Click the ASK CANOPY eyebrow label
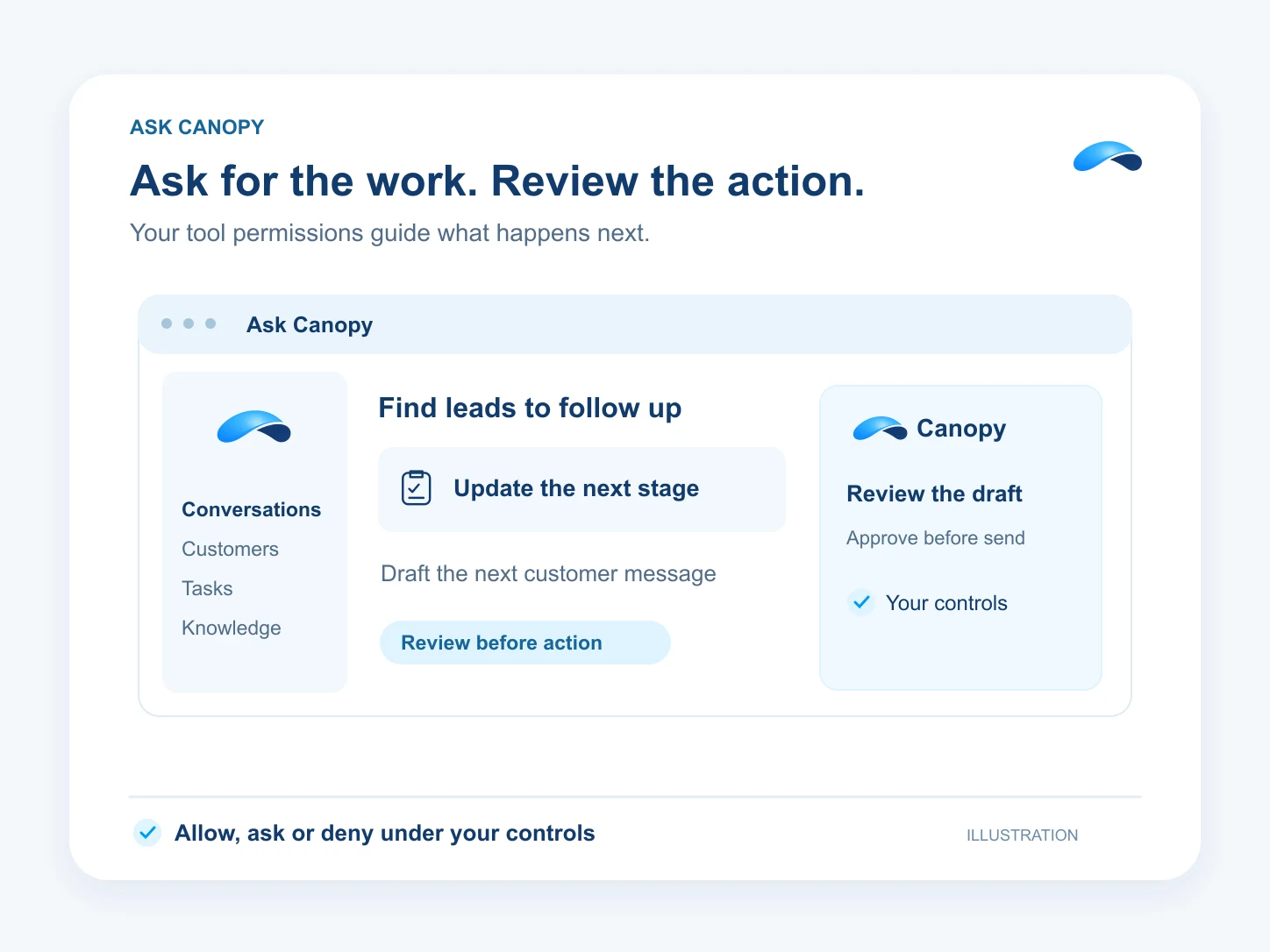 pos(197,127)
